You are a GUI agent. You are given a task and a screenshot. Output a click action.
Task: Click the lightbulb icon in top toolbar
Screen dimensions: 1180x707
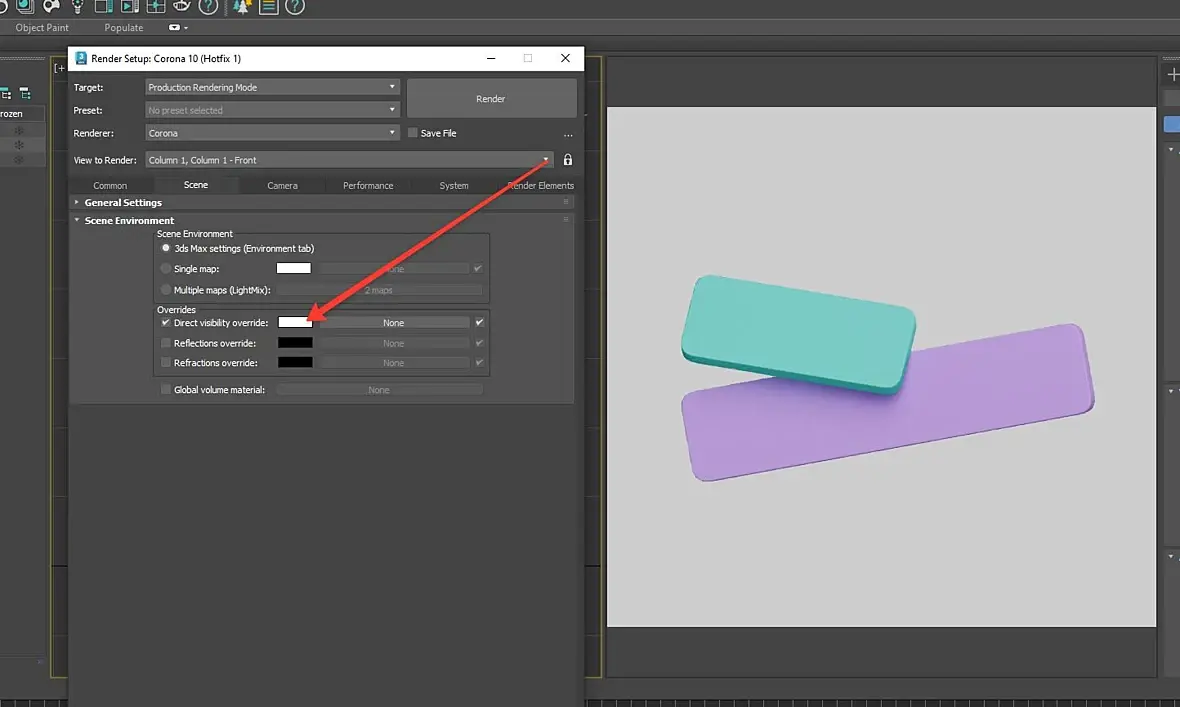pyautogui.click(x=77, y=6)
